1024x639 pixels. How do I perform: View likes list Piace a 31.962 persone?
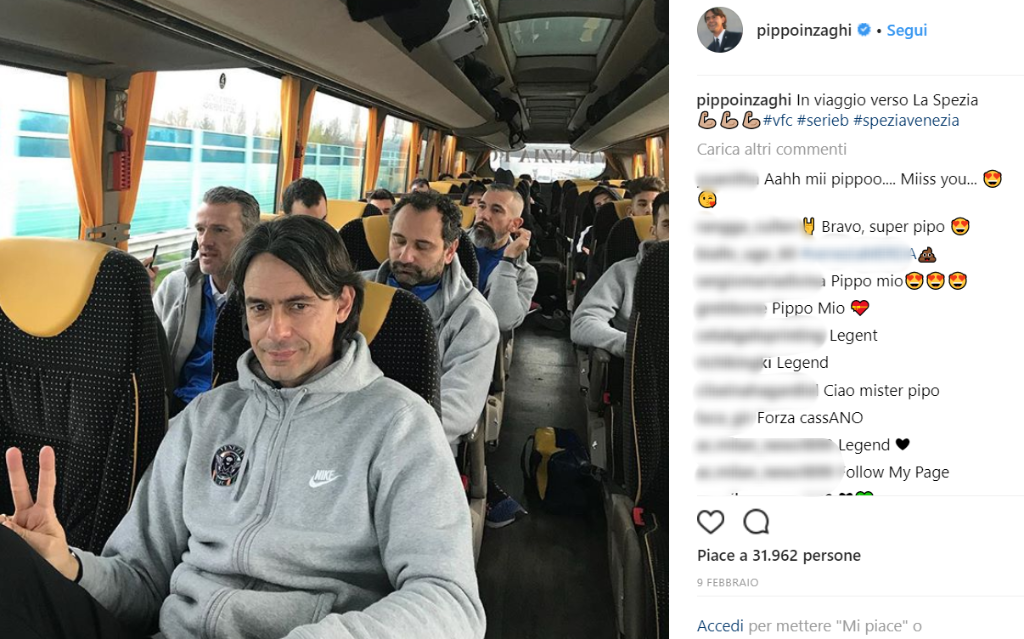tap(778, 555)
